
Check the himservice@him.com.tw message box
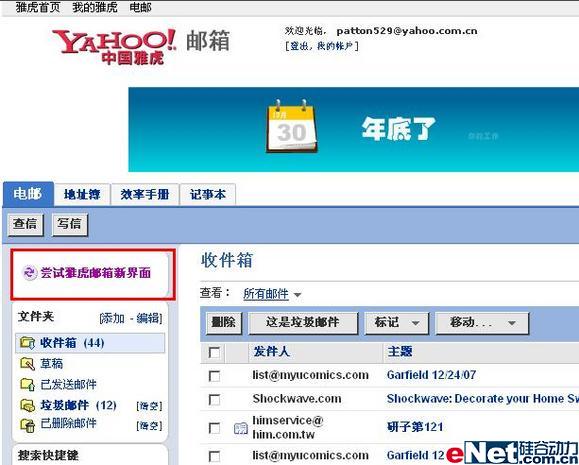214,428
